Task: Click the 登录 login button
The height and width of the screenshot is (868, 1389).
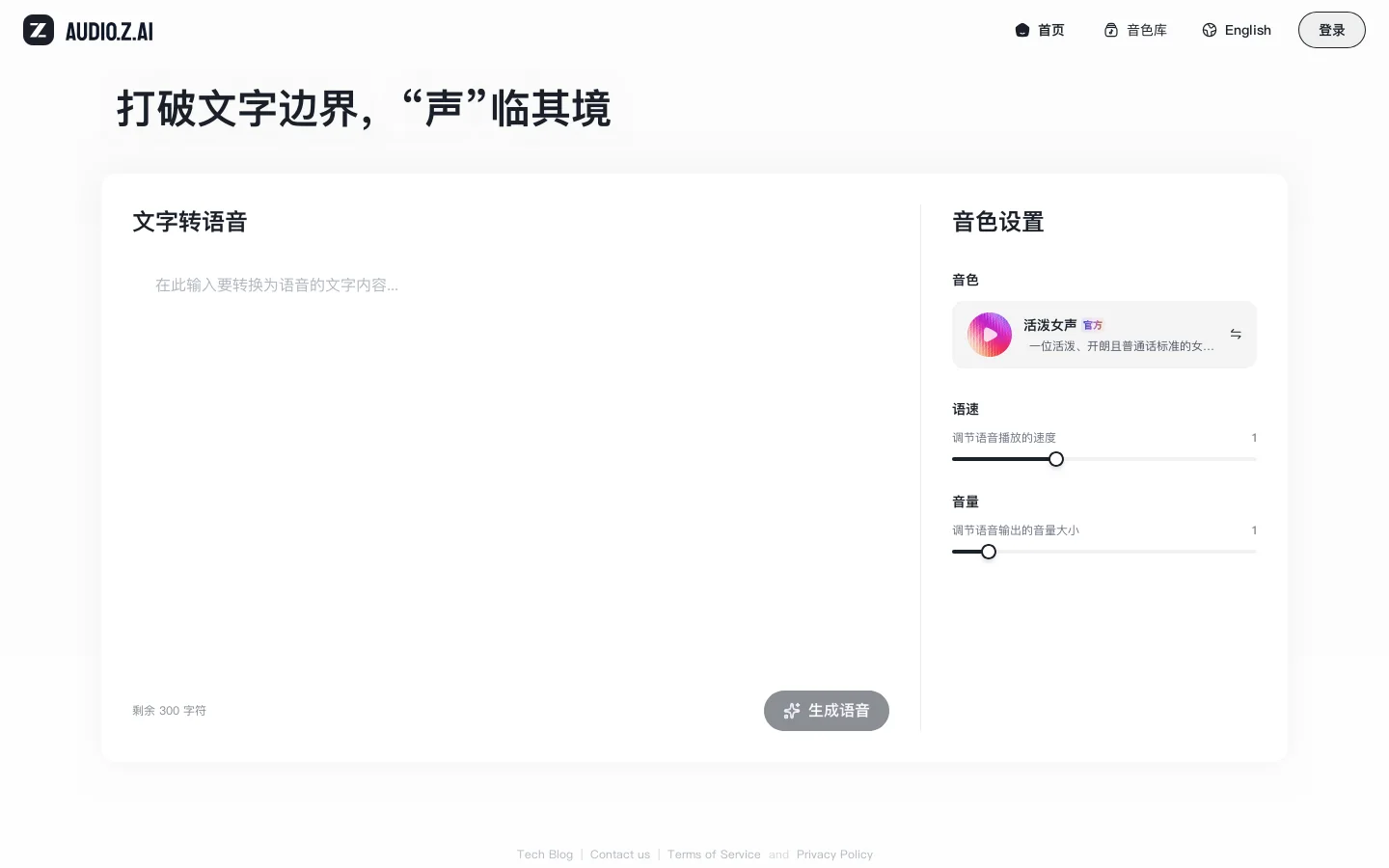Action: click(1331, 30)
